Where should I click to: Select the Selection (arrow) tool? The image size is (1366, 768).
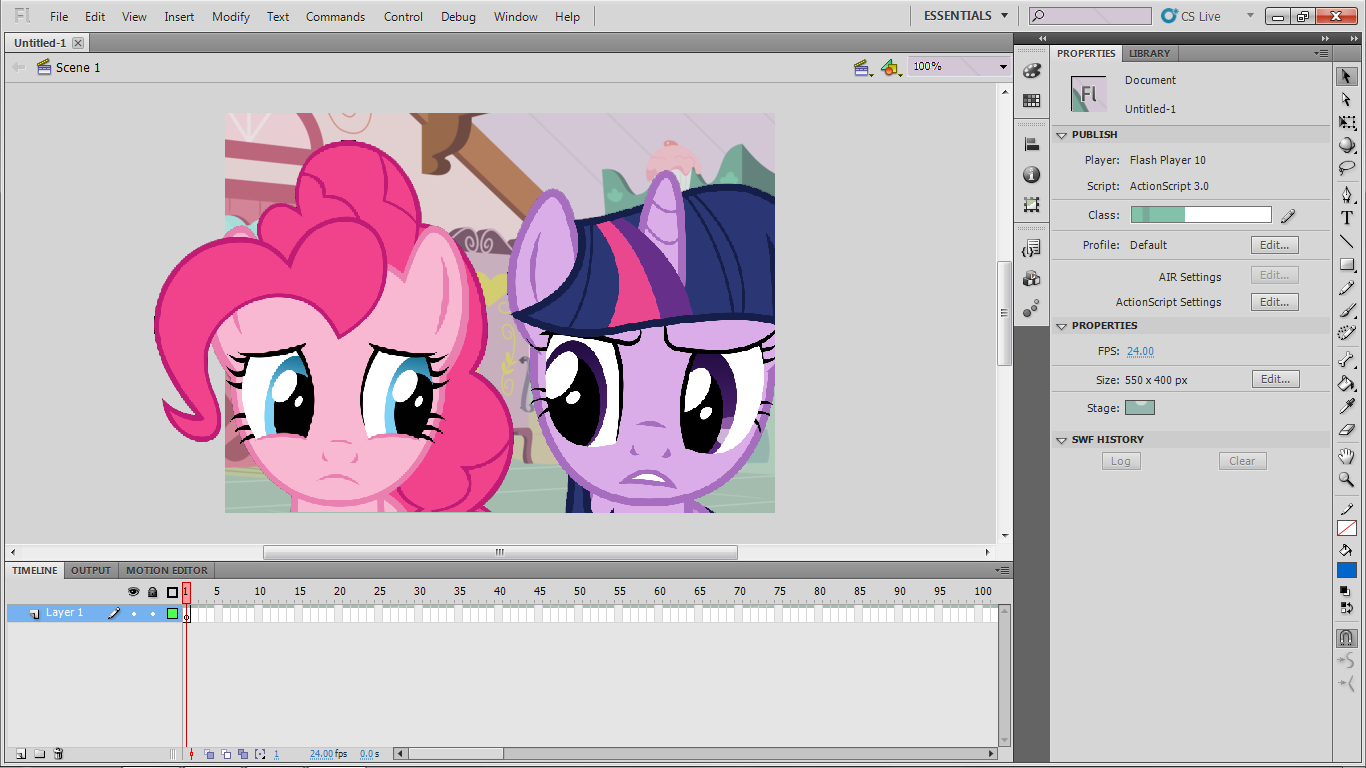pyautogui.click(x=1347, y=76)
